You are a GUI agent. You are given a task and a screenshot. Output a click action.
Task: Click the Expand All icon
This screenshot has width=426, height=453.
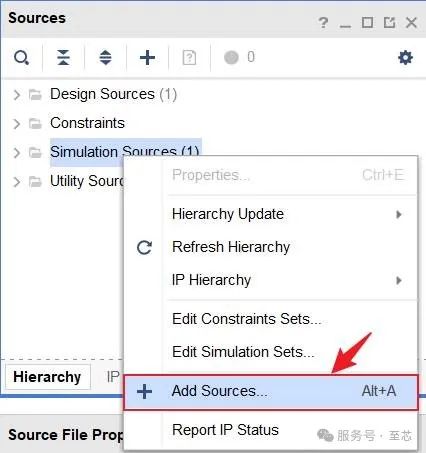(x=105, y=58)
